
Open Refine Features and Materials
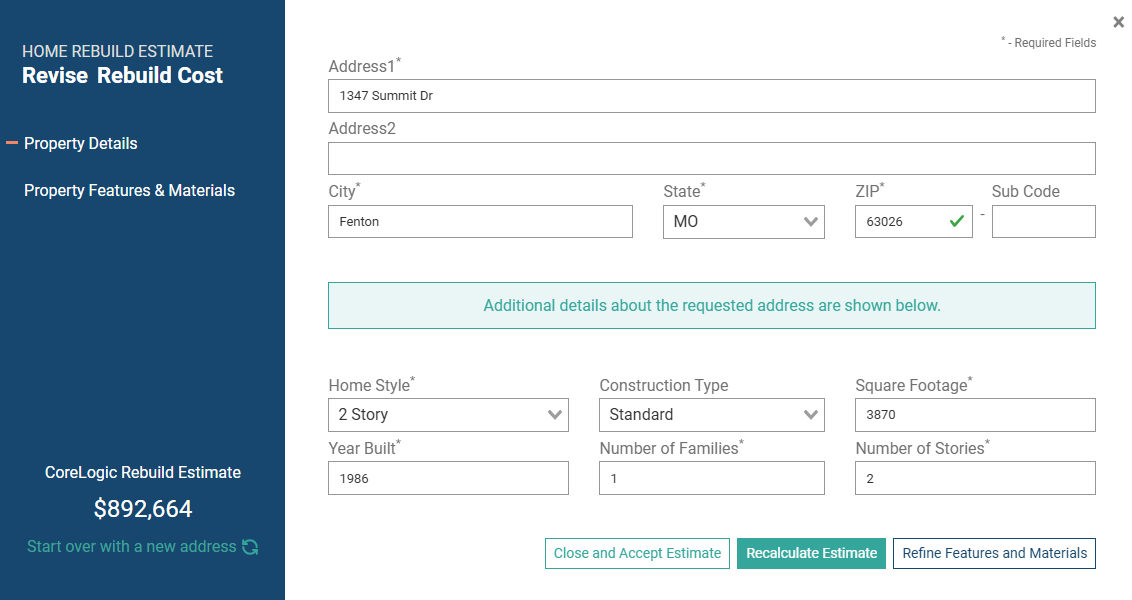pyautogui.click(x=994, y=553)
